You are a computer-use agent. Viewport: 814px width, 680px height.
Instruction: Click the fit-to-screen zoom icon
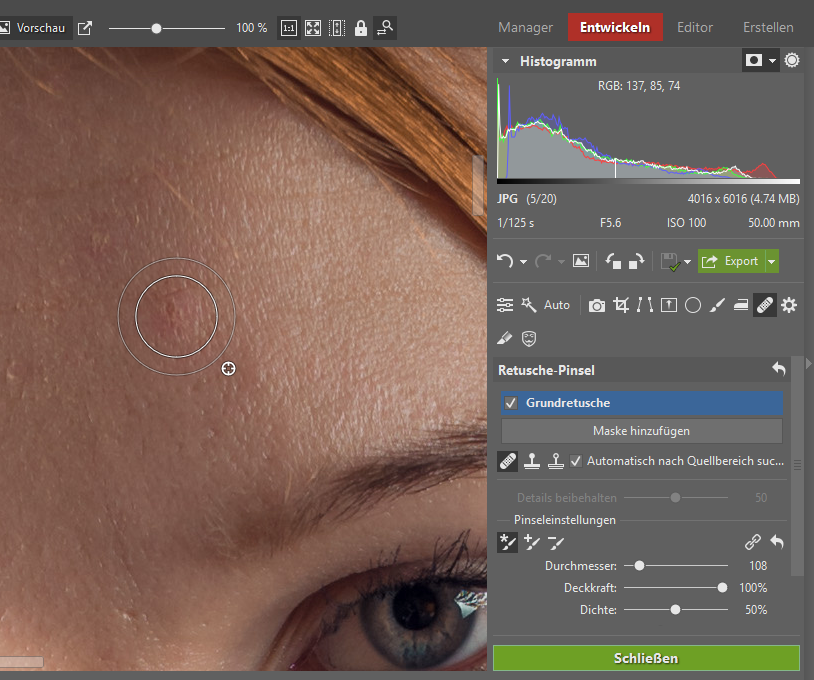[313, 28]
